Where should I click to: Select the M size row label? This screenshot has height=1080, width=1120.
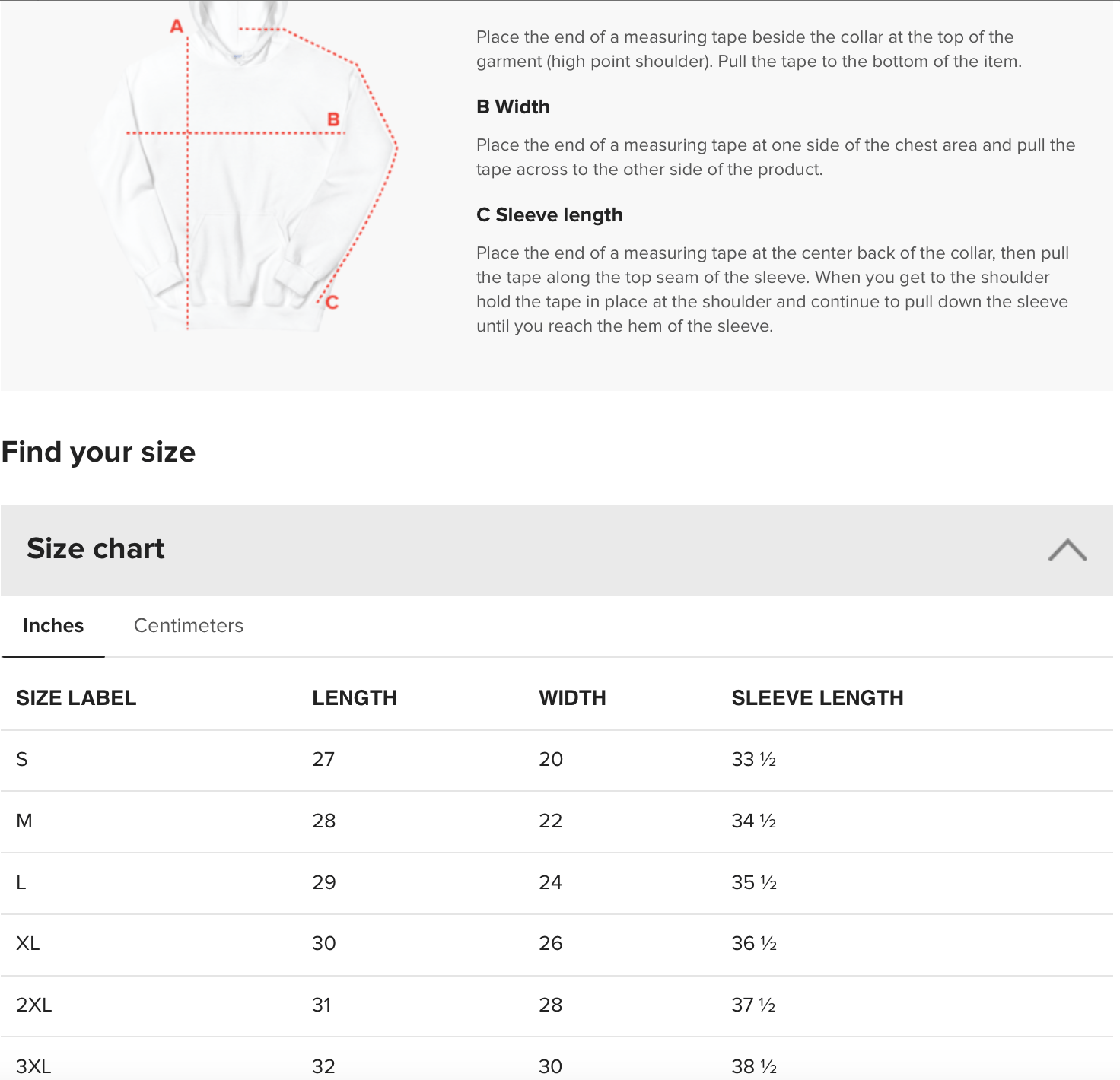[24, 821]
